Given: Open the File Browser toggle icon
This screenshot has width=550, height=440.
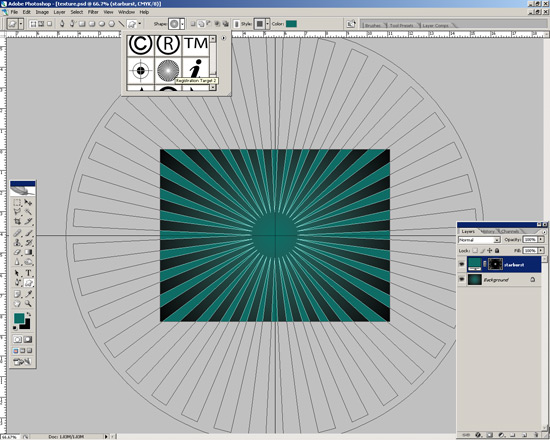Looking at the screenshot, I should point(351,24).
